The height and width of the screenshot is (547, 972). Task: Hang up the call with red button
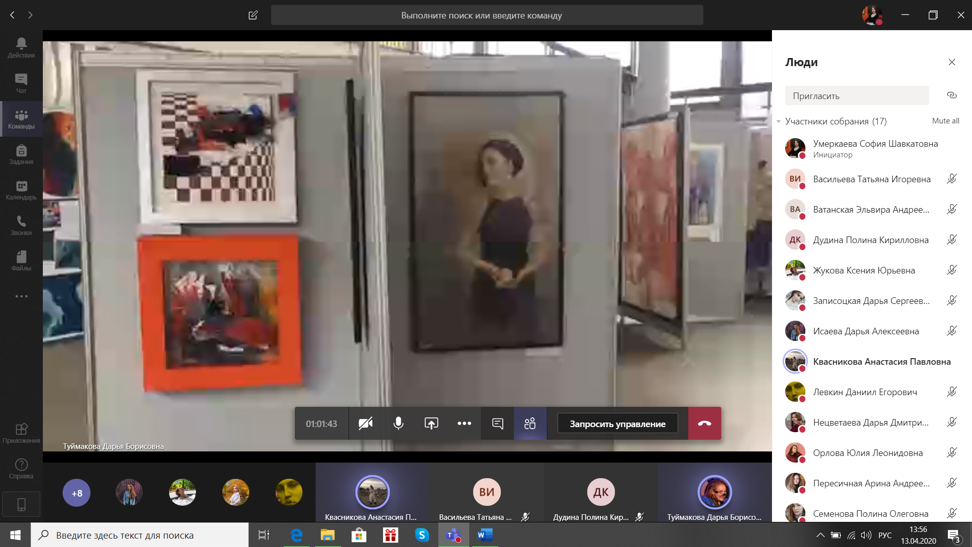click(704, 423)
